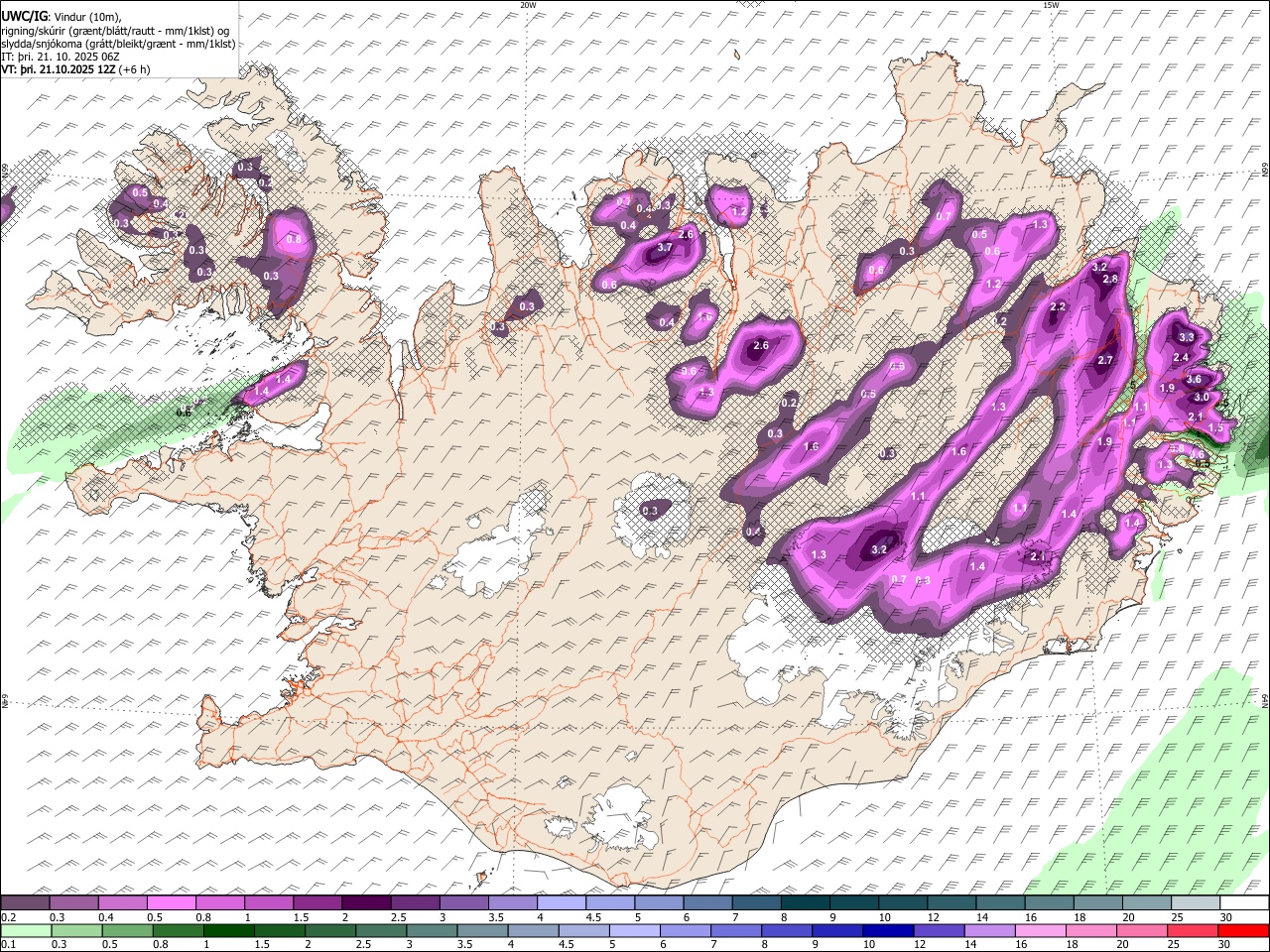
Task: Click the '15W' longitude label
Action: [1051, 5]
